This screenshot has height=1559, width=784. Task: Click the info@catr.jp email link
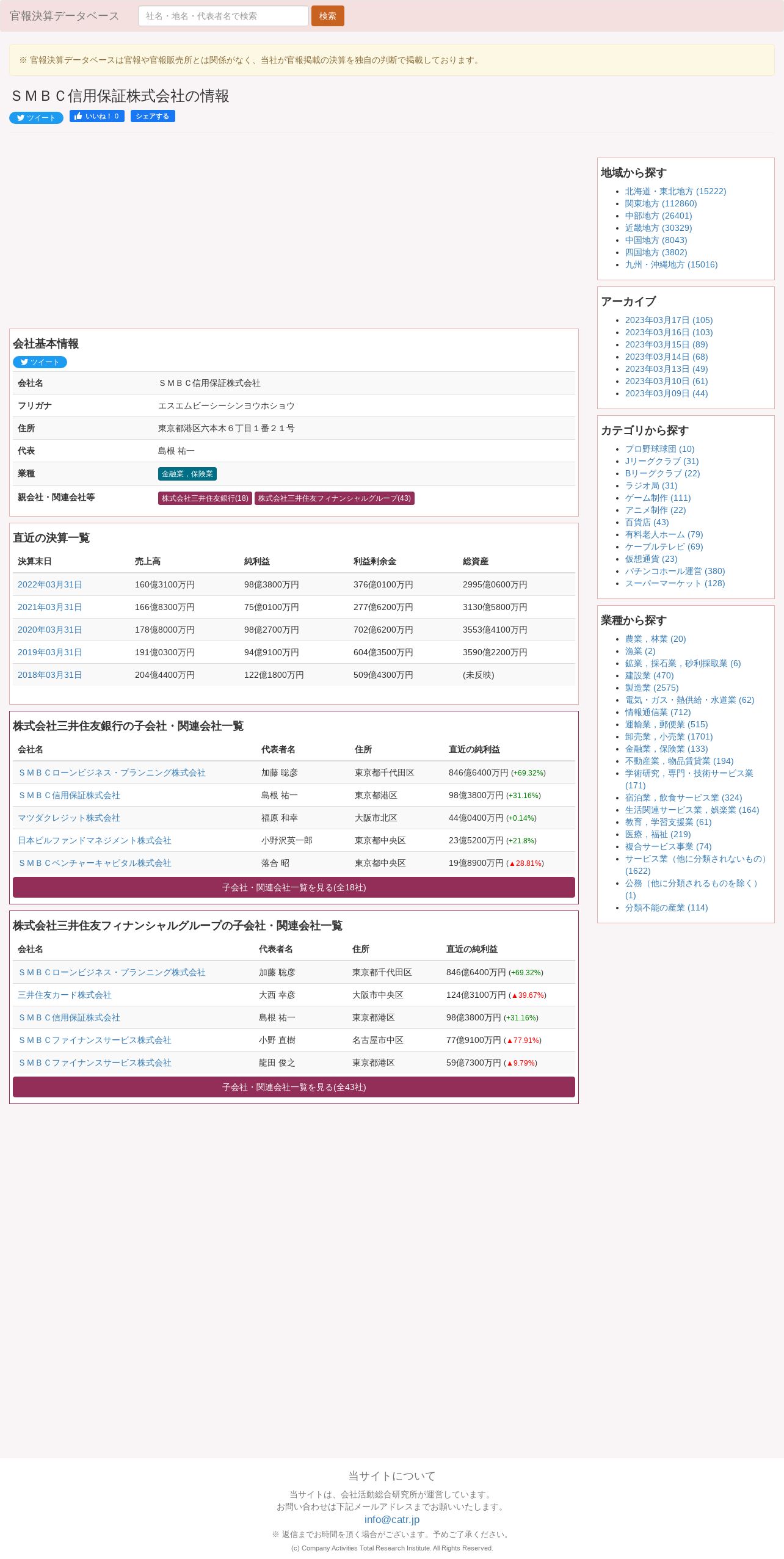click(392, 1519)
